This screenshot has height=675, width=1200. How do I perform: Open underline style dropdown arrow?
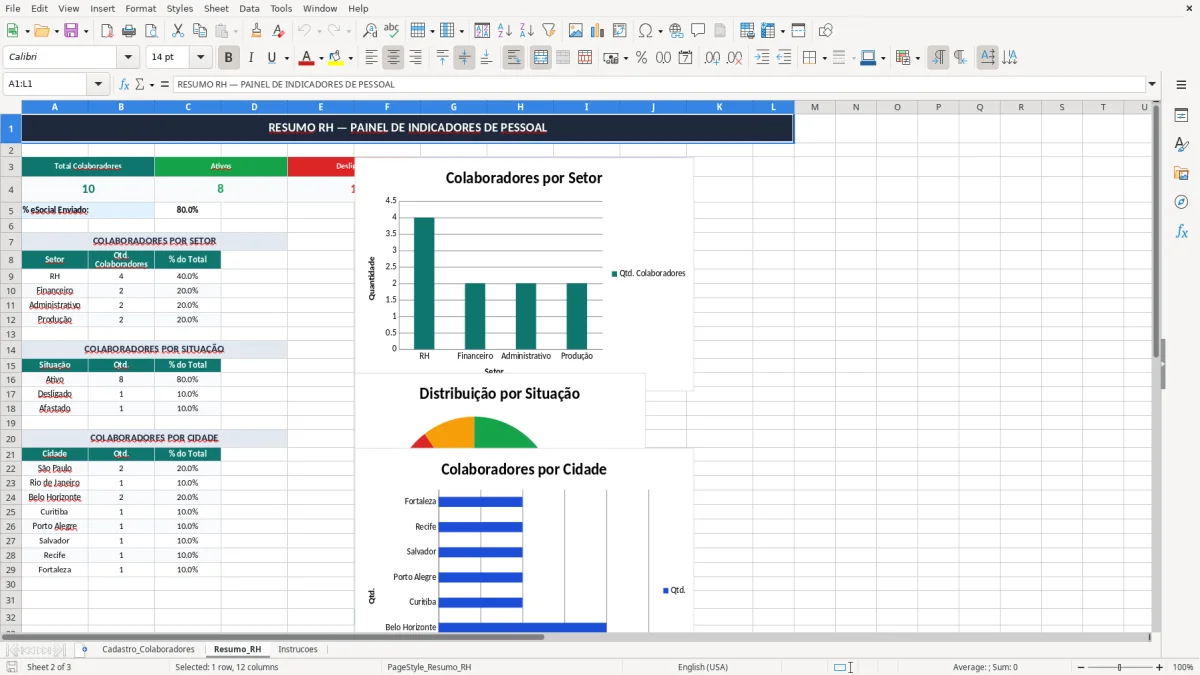click(286, 58)
